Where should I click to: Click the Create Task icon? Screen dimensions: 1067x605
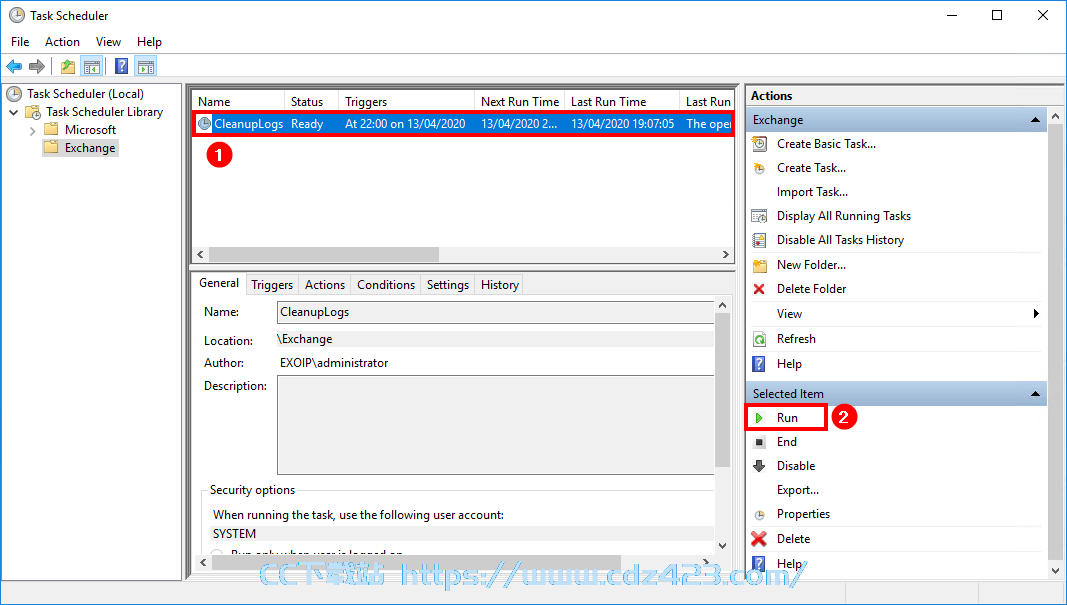point(759,168)
